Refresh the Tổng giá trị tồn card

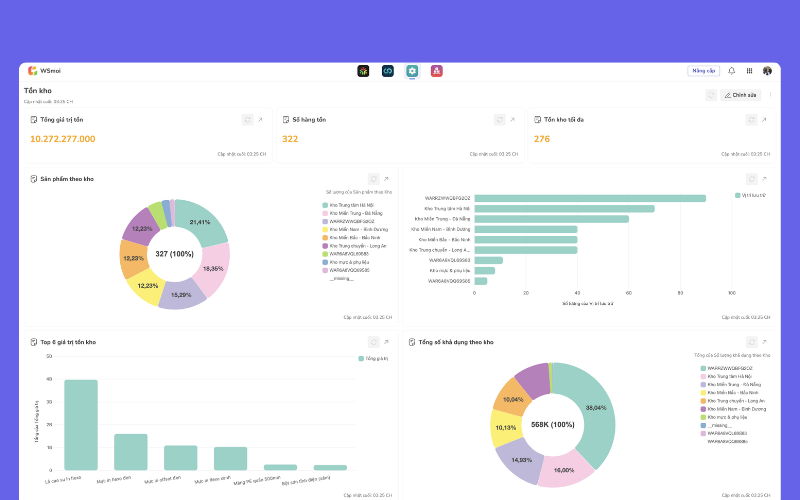click(247, 119)
